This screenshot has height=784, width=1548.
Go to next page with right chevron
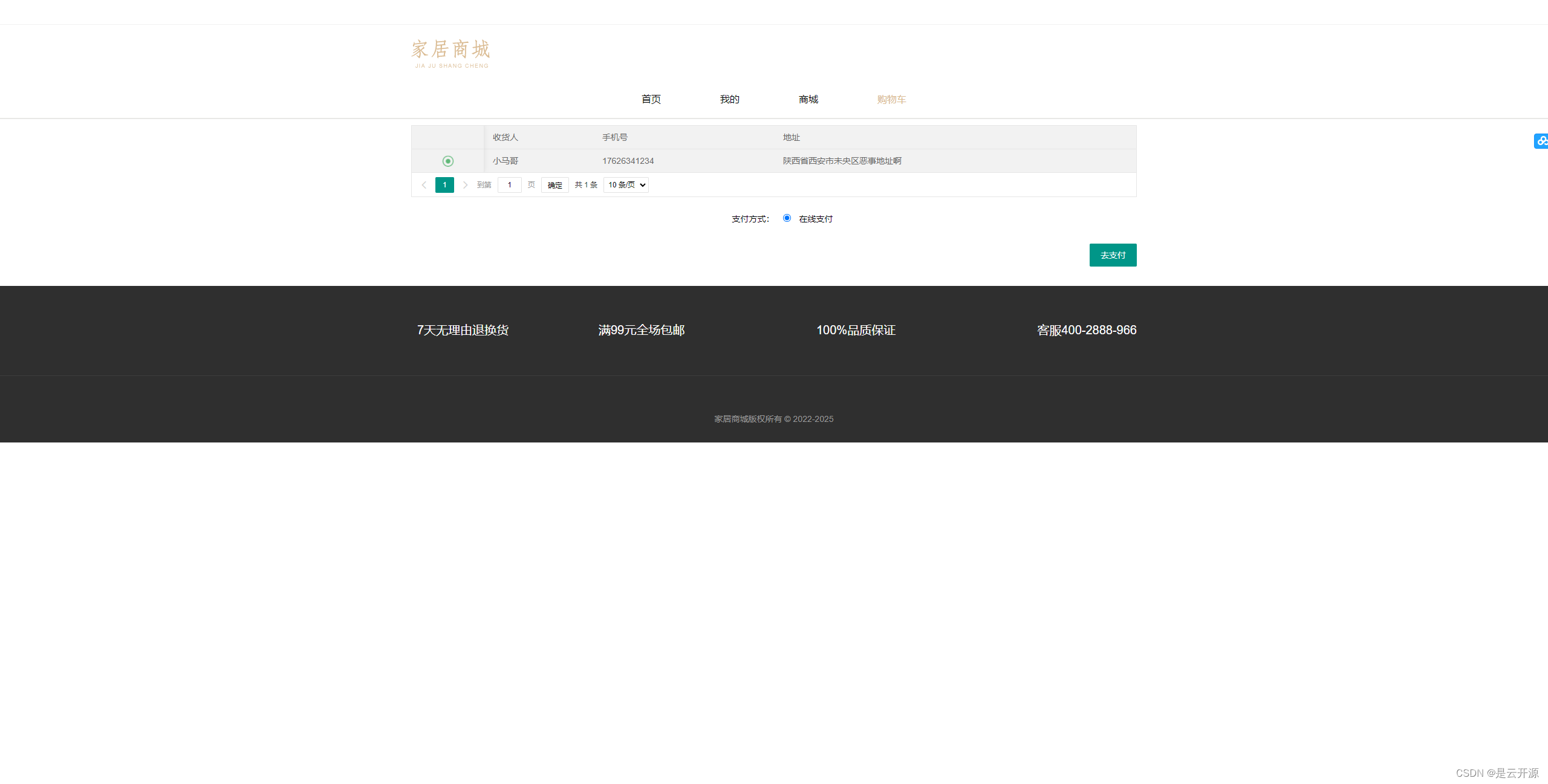465,185
